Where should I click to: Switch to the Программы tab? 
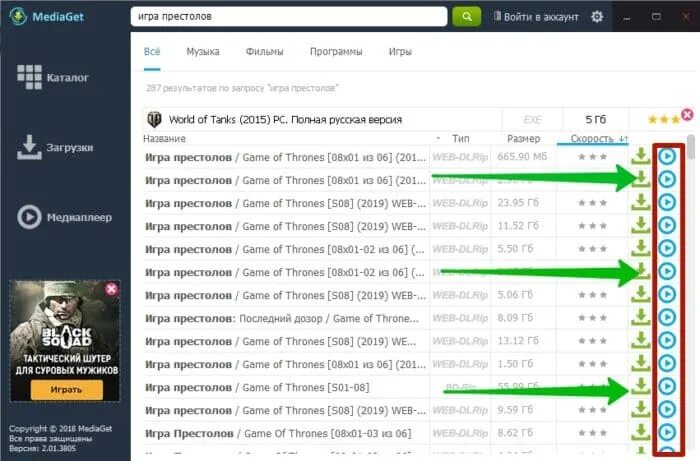pyautogui.click(x=336, y=52)
